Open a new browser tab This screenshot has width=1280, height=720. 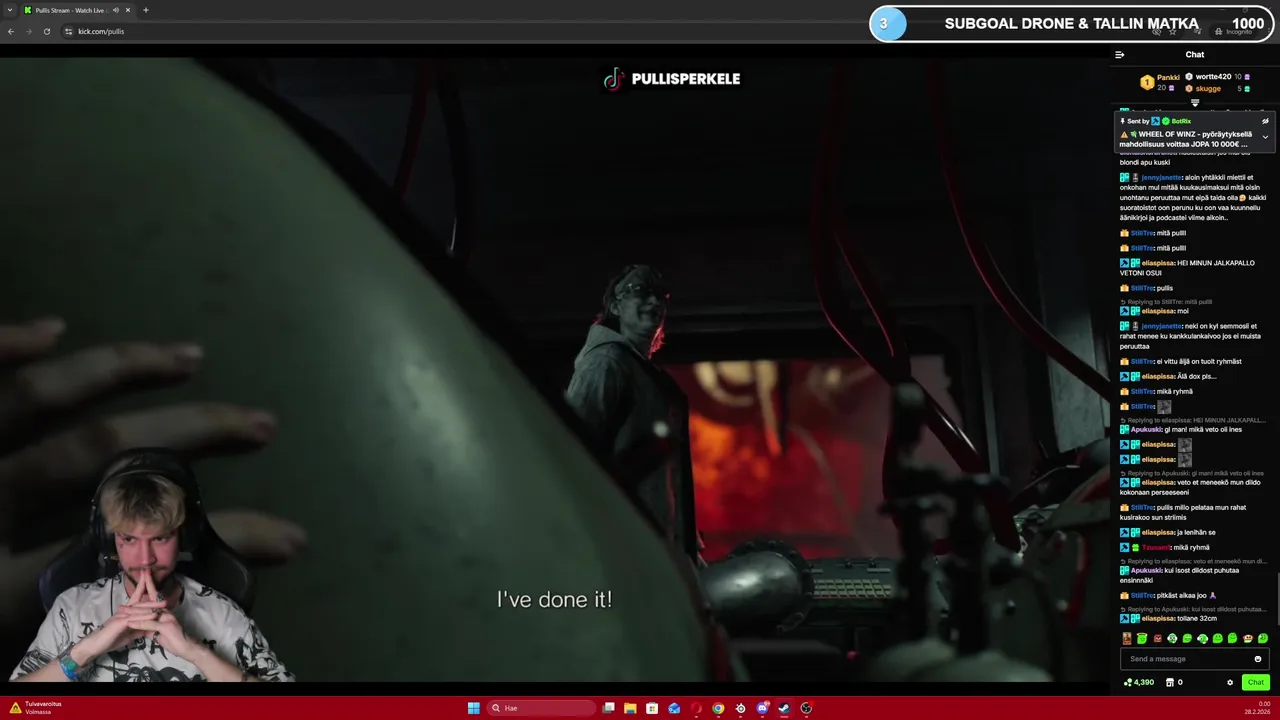(x=145, y=10)
